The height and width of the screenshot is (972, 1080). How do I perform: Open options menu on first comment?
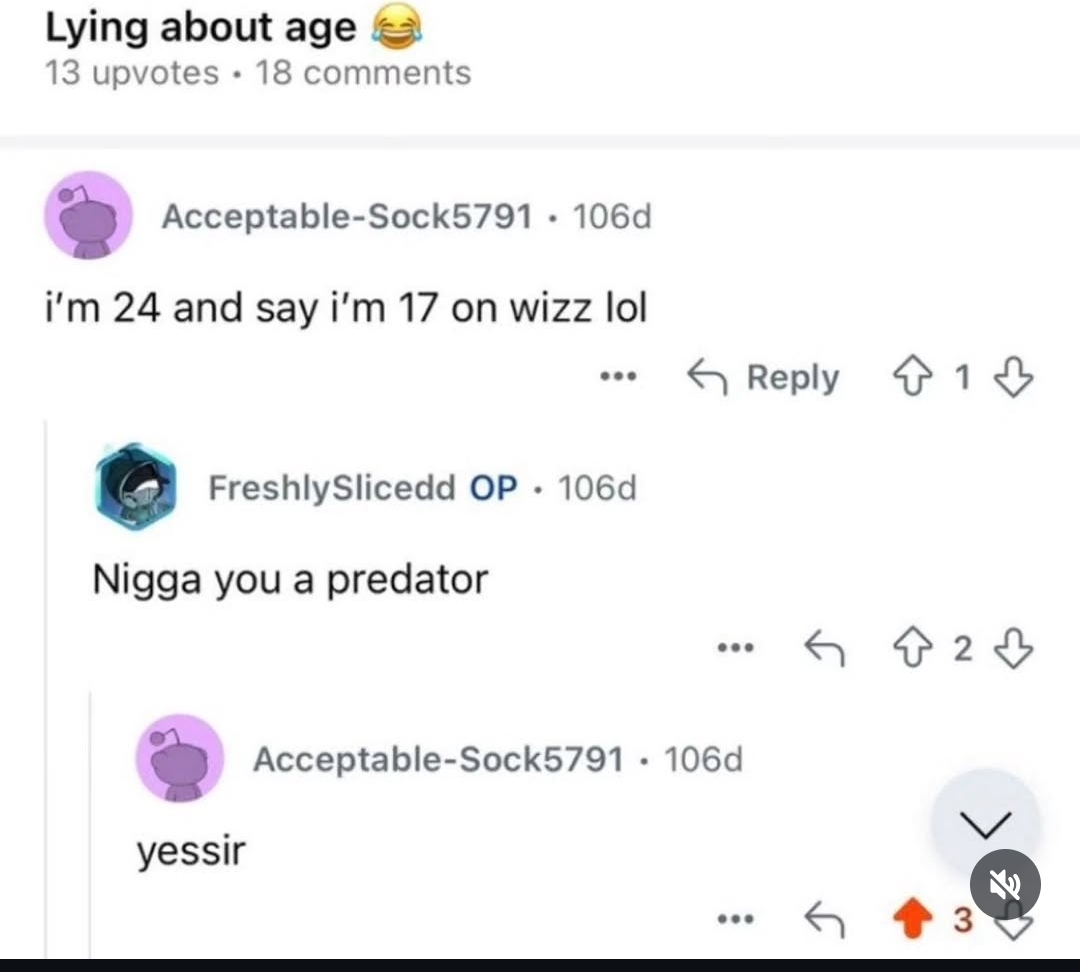click(618, 377)
